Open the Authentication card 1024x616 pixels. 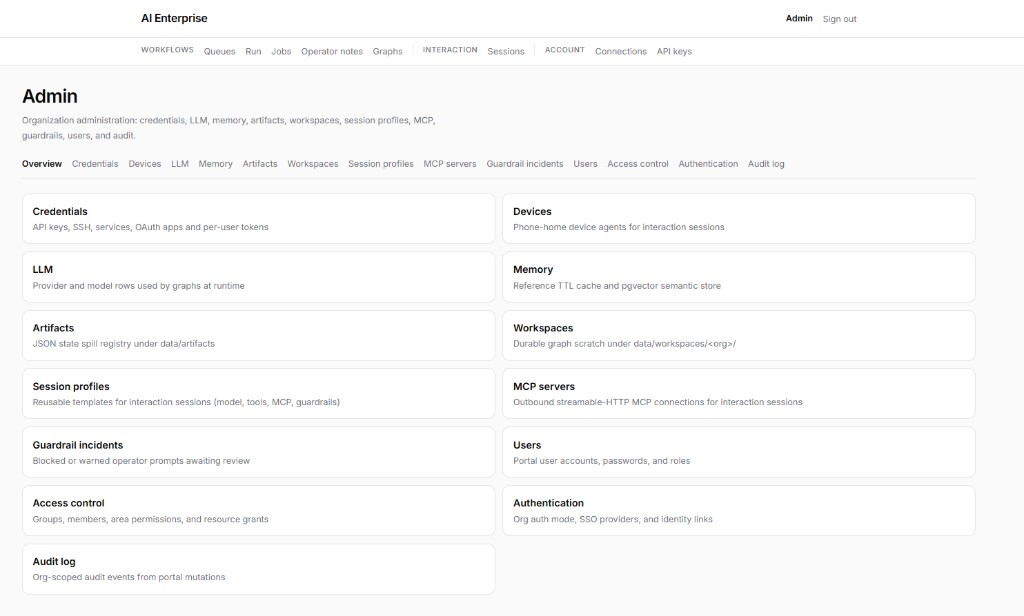739,510
